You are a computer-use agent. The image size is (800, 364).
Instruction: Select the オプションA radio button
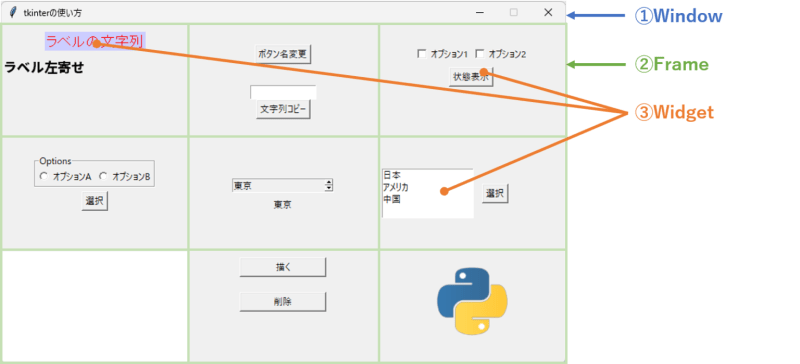click(x=43, y=177)
